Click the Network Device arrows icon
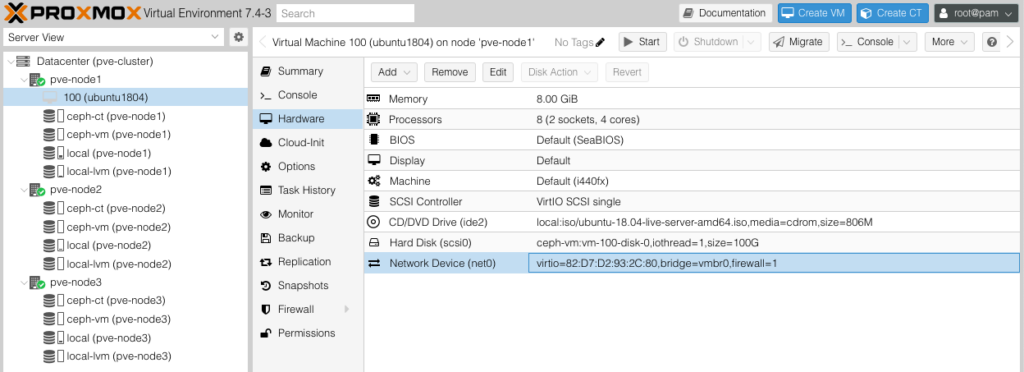1024x372 pixels. [x=374, y=263]
